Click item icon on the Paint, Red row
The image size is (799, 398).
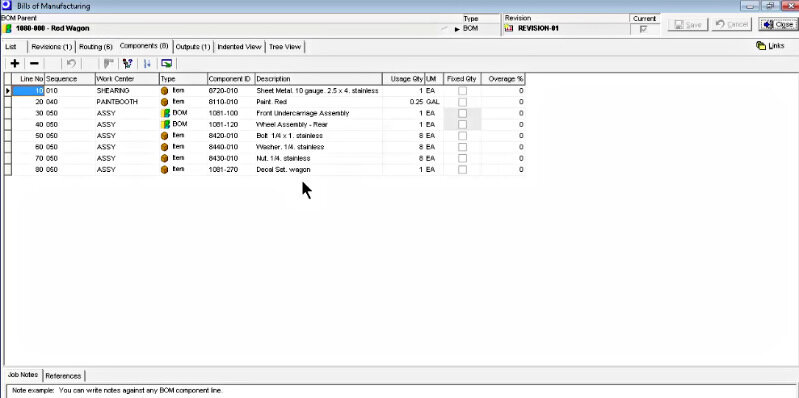(165, 102)
